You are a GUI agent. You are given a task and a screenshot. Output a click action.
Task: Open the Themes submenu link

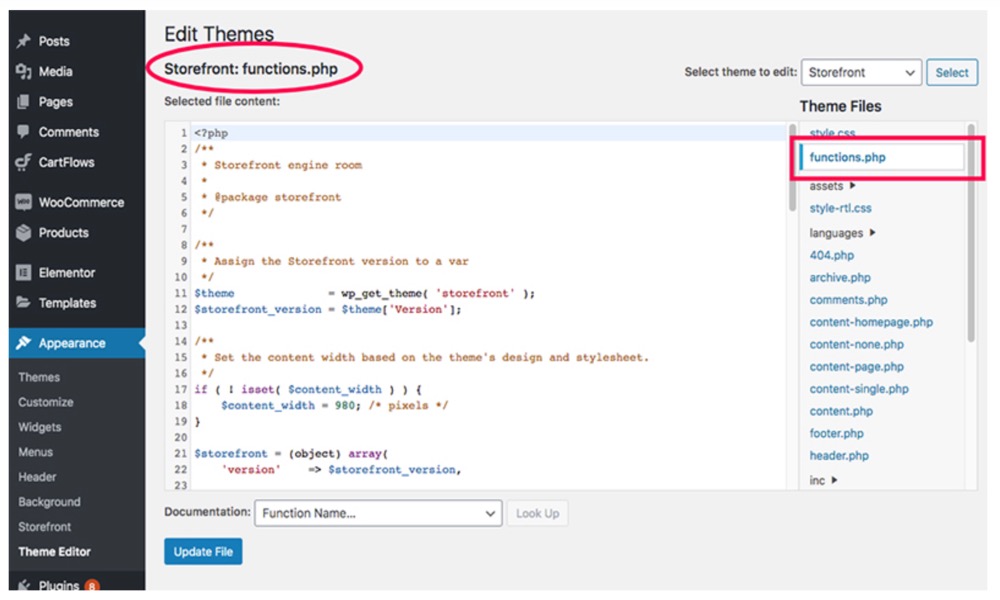coord(39,377)
